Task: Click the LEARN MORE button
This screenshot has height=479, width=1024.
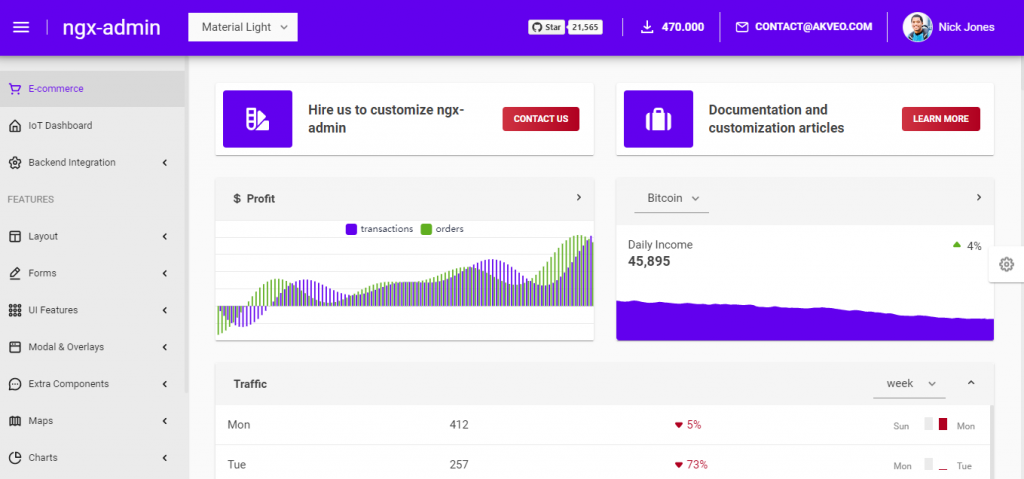Action: (941, 119)
